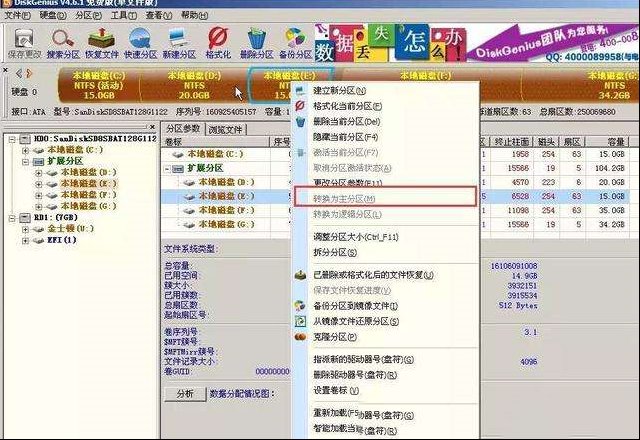
Task: Select partition C block in disk map
Action: (99, 85)
